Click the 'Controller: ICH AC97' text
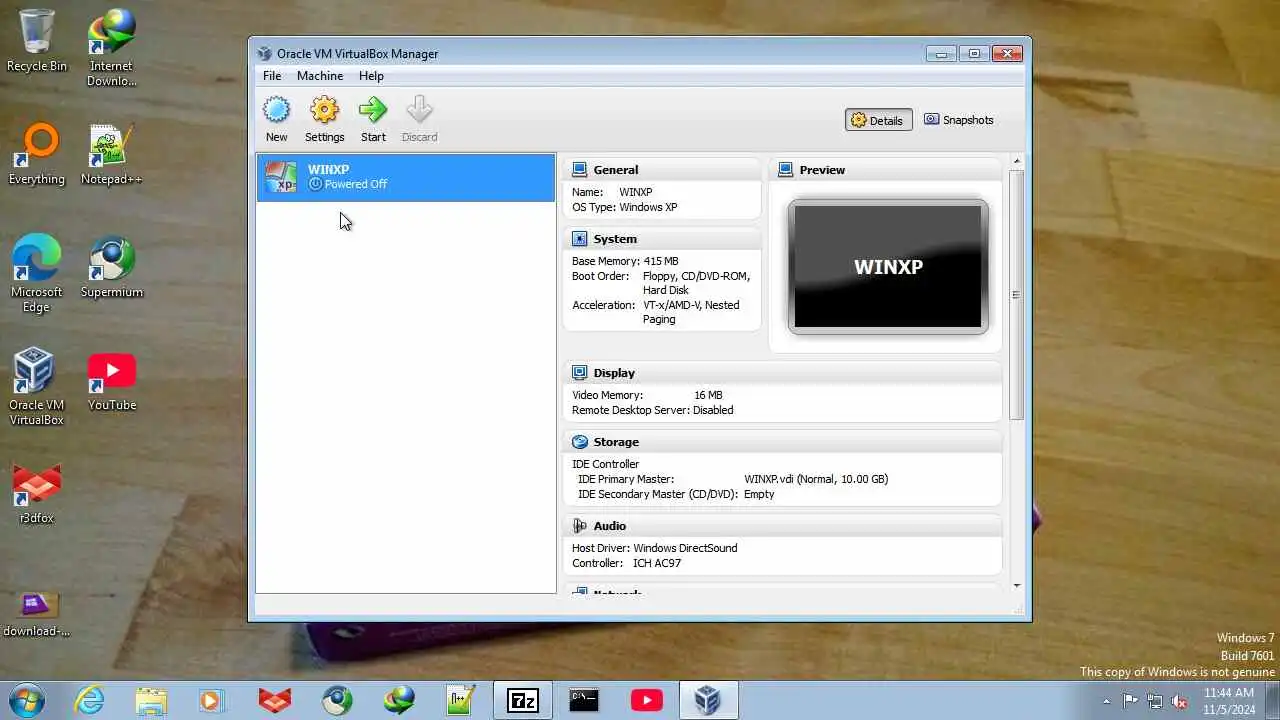 tap(626, 563)
